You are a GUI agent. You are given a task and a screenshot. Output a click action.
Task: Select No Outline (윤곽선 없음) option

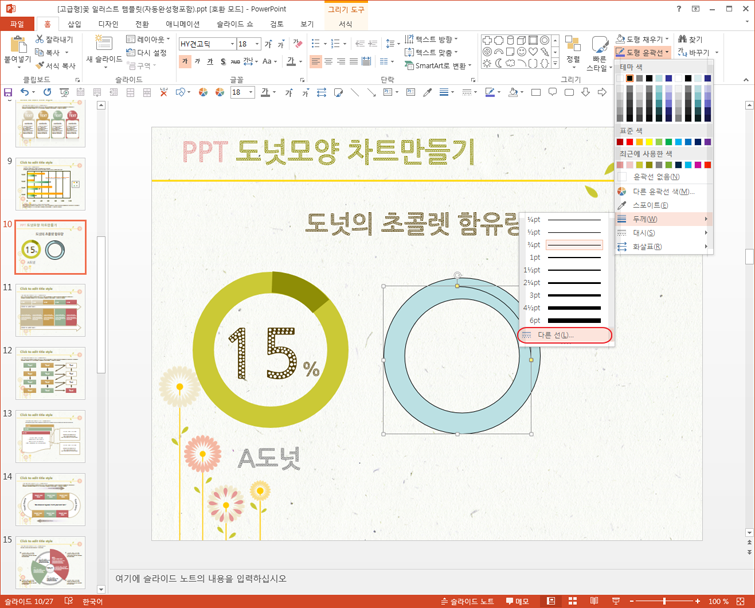coord(664,177)
